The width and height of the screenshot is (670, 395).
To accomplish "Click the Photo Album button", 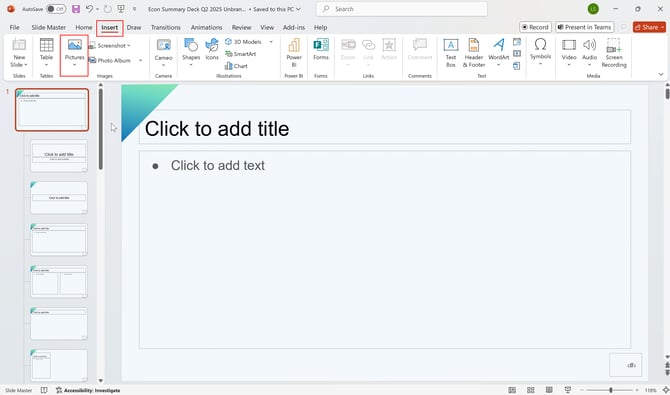I will tap(109, 60).
